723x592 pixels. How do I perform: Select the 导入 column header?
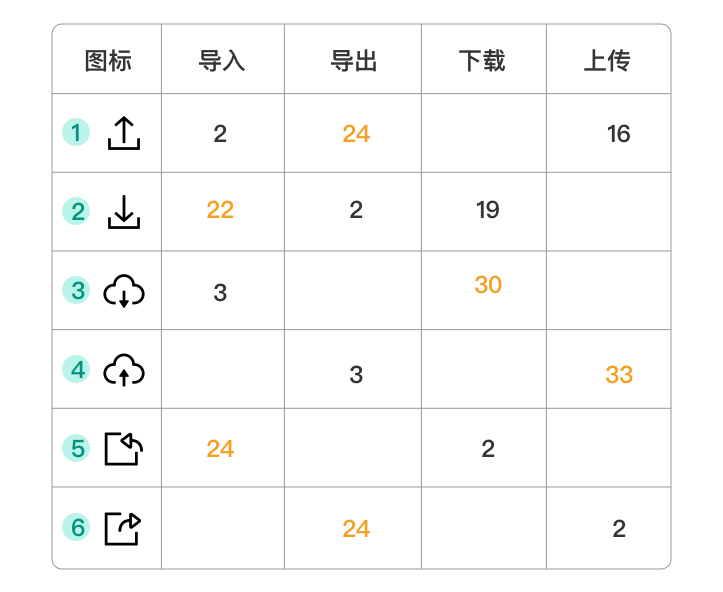[x=222, y=61]
